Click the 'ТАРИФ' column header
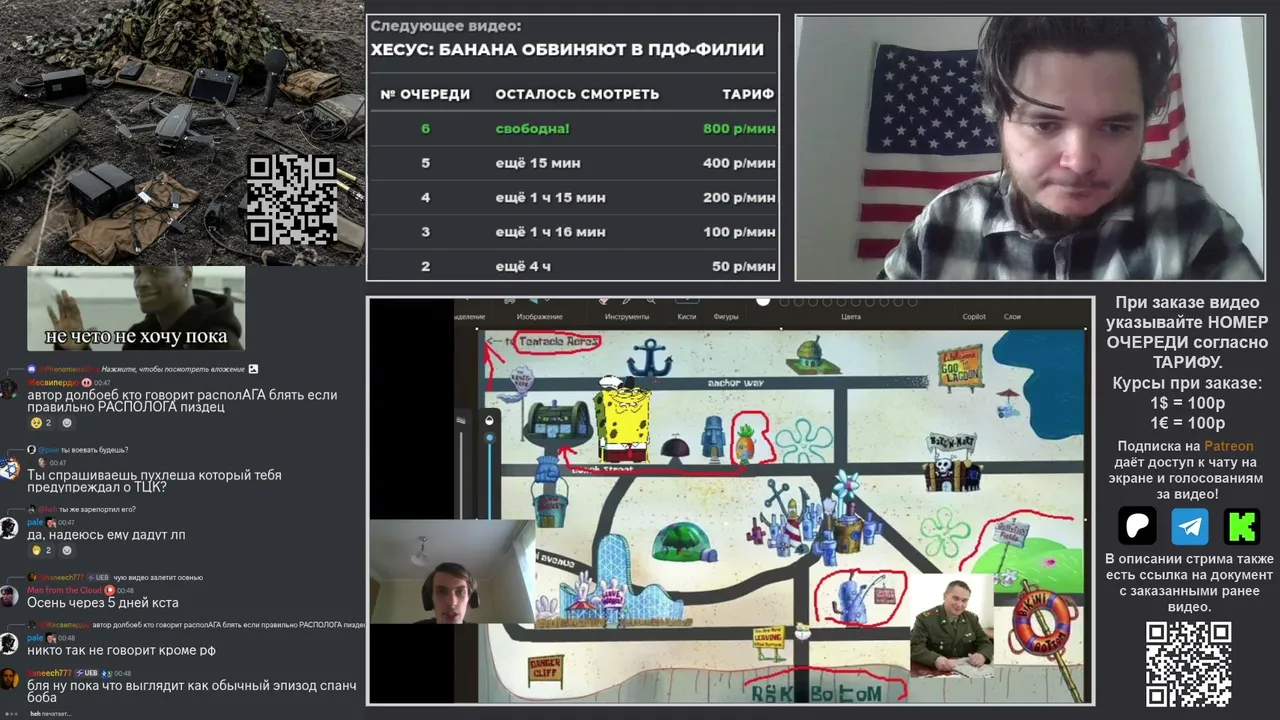Viewport: 1280px width, 720px height. [748, 94]
